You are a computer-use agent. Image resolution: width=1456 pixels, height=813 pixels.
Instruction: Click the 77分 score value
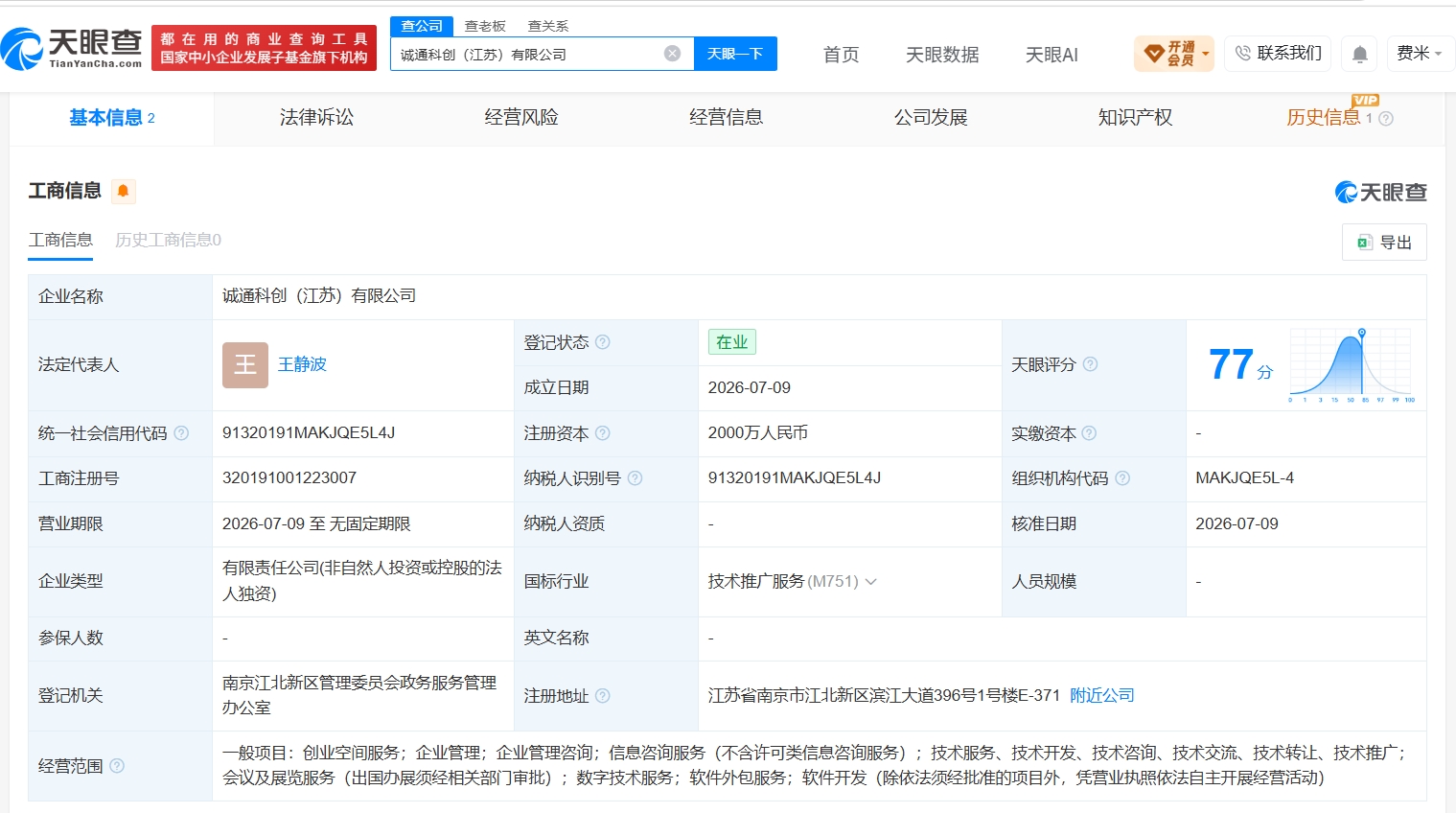1240,365
